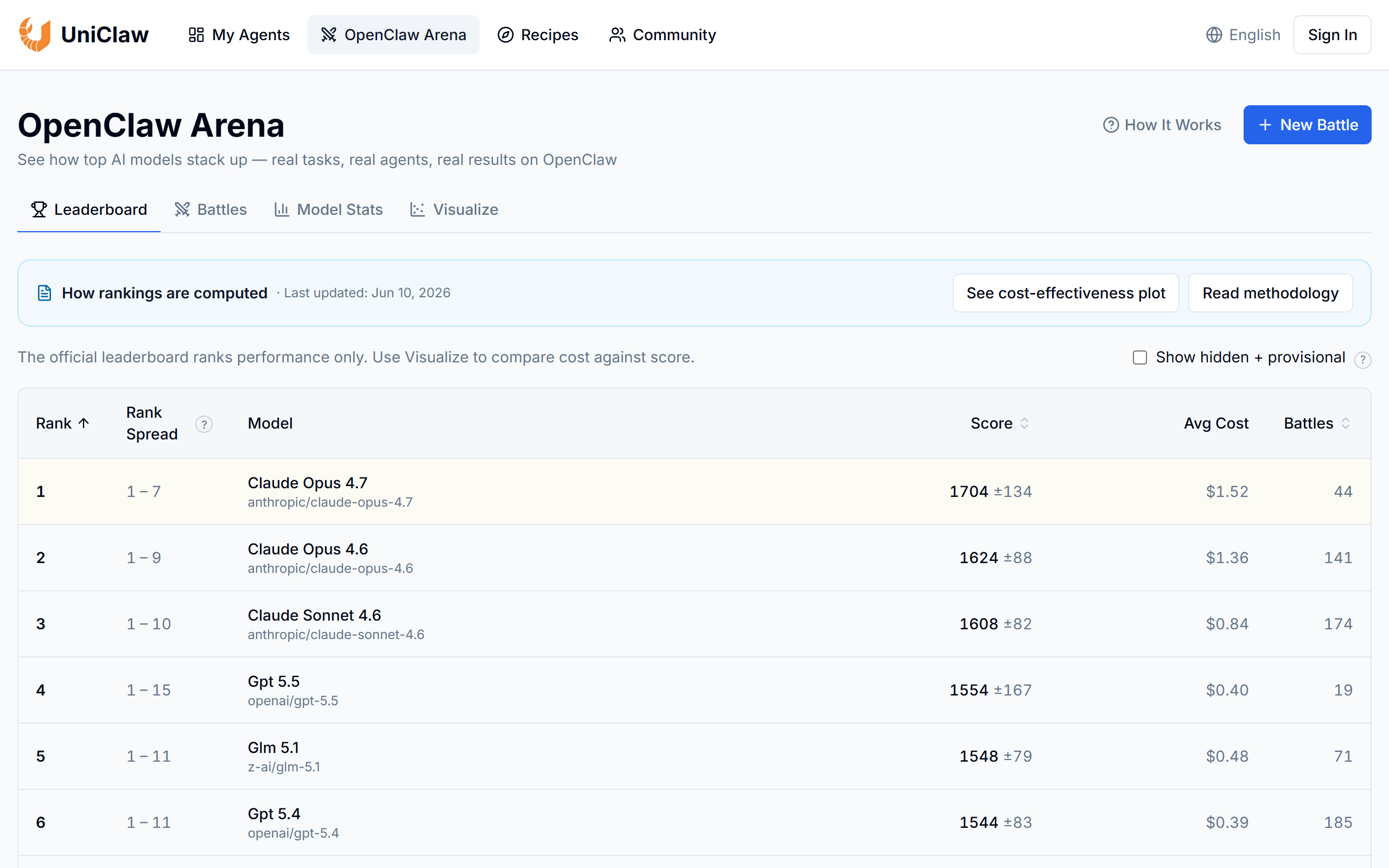Click Read methodology button
The image size is (1389, 868).
pos(1270,293)
